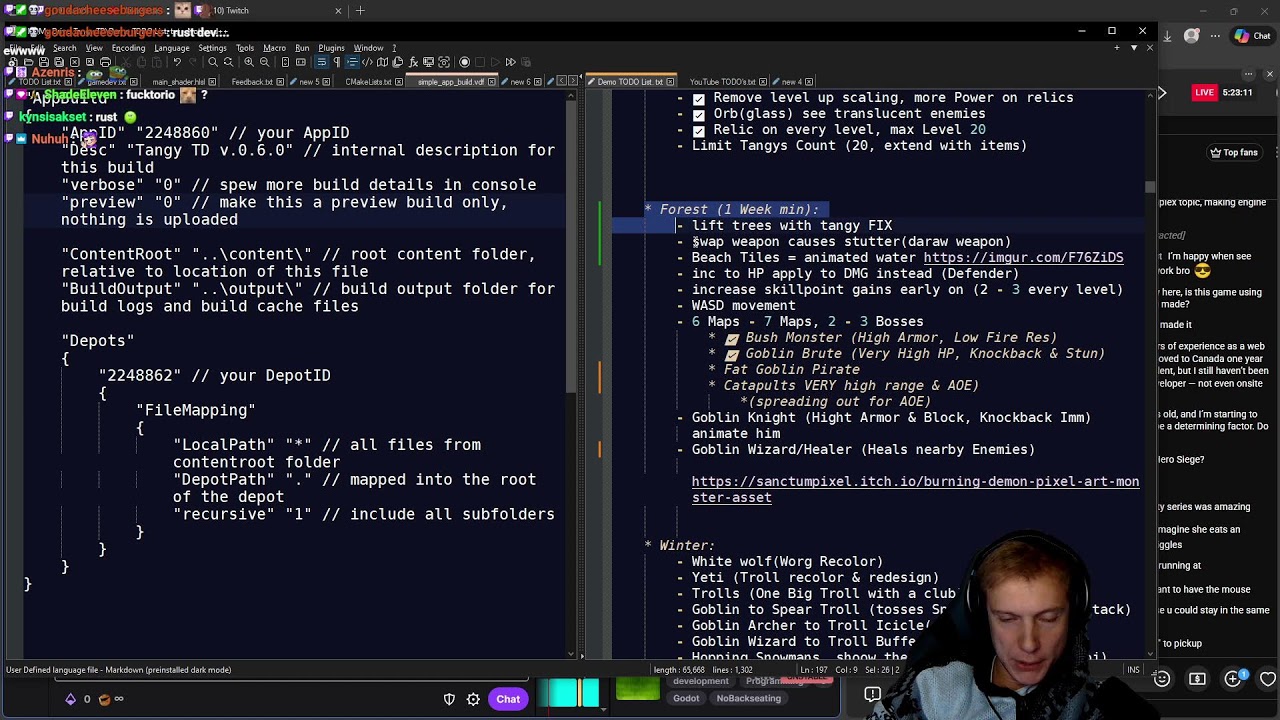Click the left pane tab scroll-right arrow

(x=573, y=81)
